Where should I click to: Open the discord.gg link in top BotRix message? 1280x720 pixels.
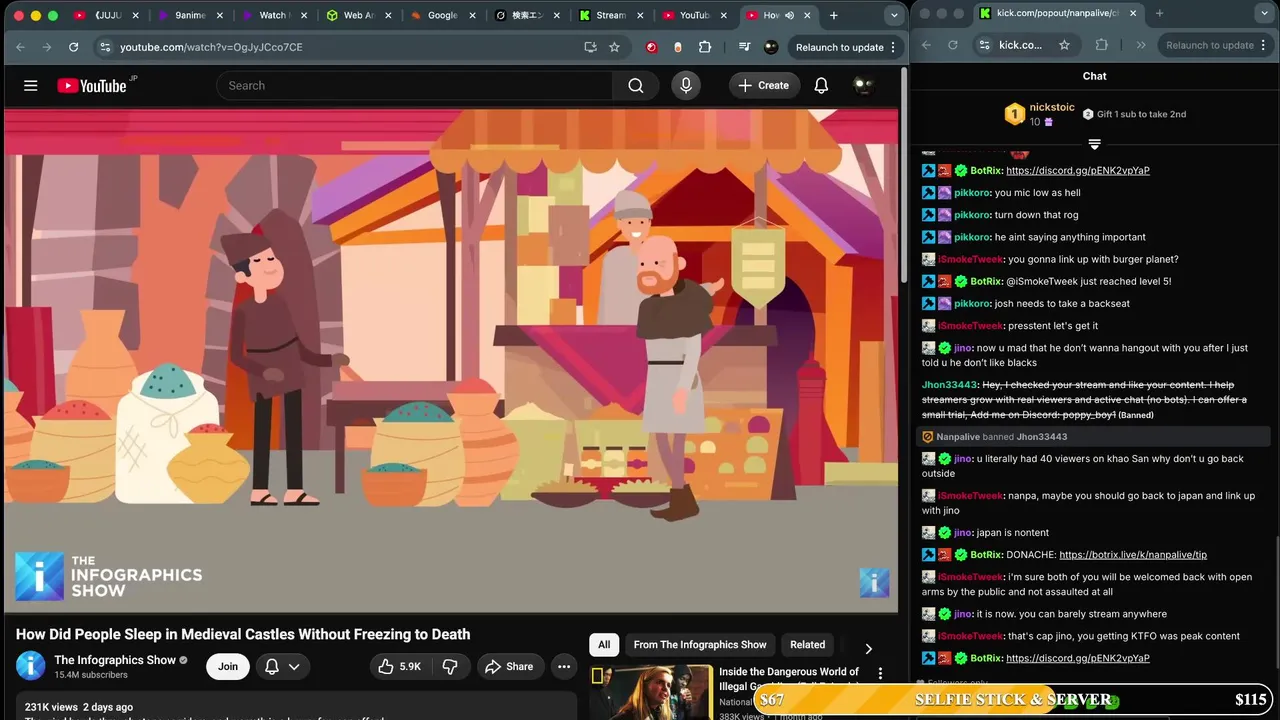(x=1078, y=171)
